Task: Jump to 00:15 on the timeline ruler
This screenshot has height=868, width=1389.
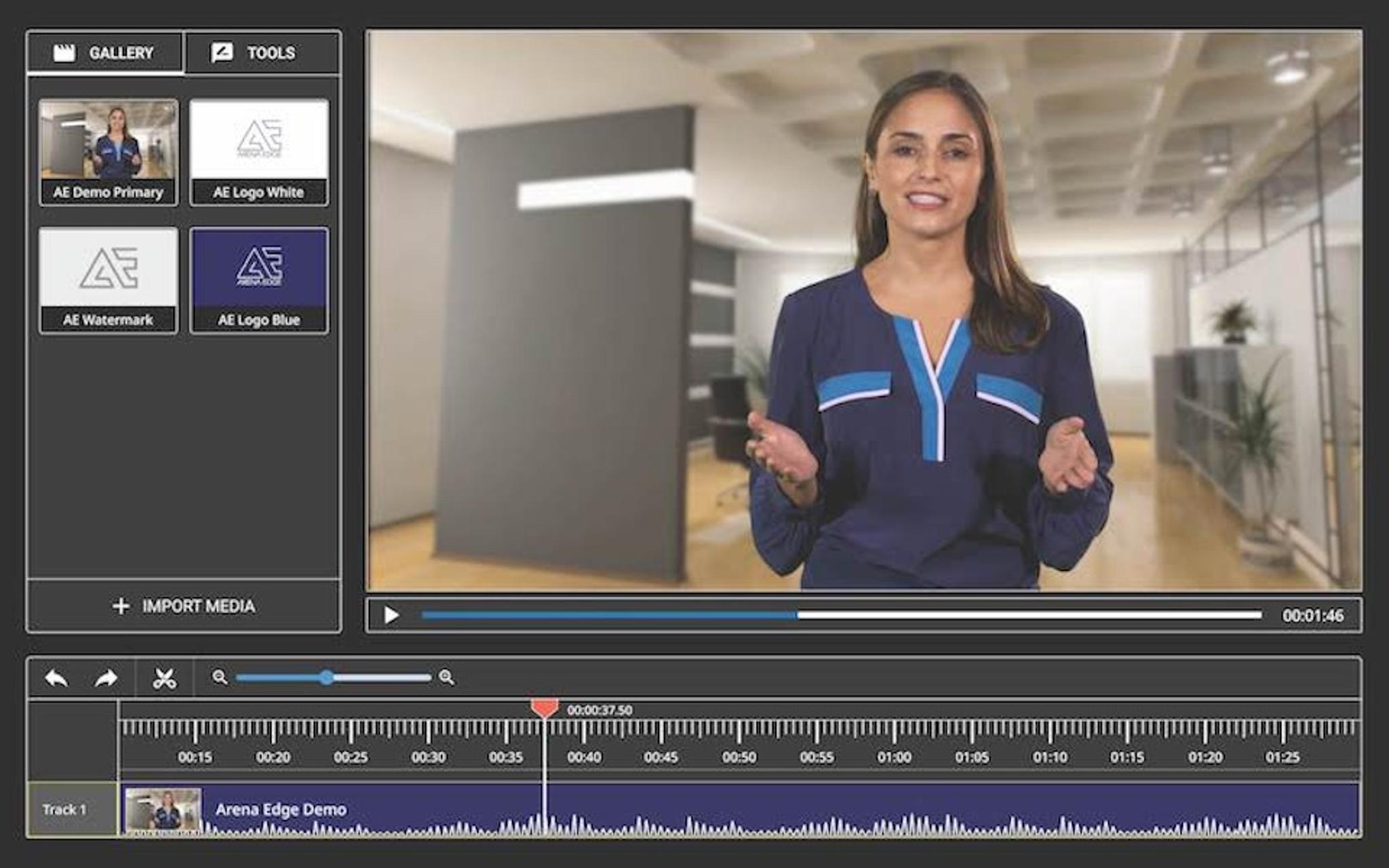Action: [195, 757]
